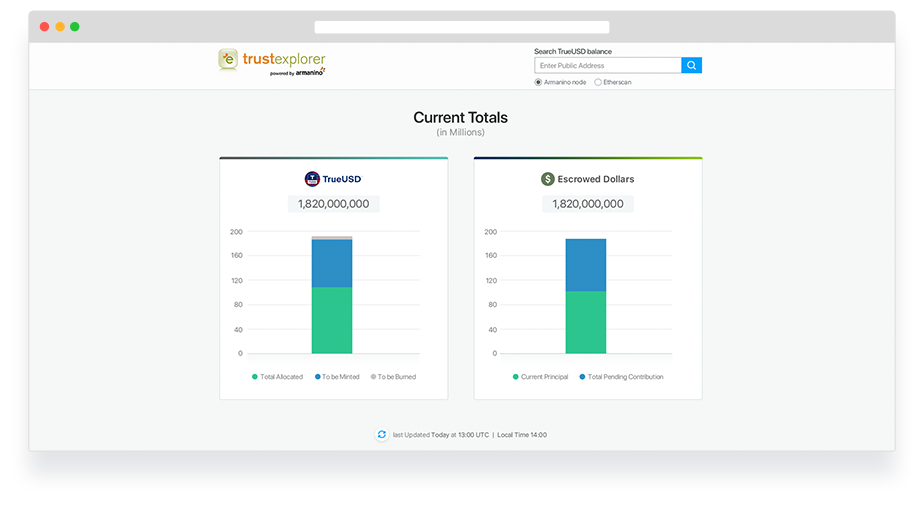Click the blue search magnifier button
924x505 pixels.
[x=691, y=65]
